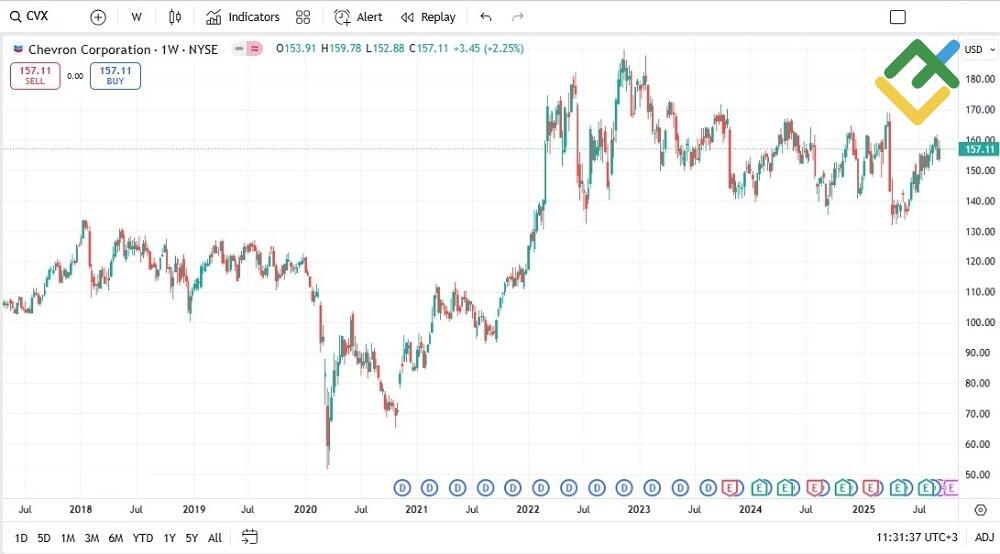
Task: Click the 11:31:37 UTC+3 timezone clock
Action: pyautogui.click(x=916, y=537)
